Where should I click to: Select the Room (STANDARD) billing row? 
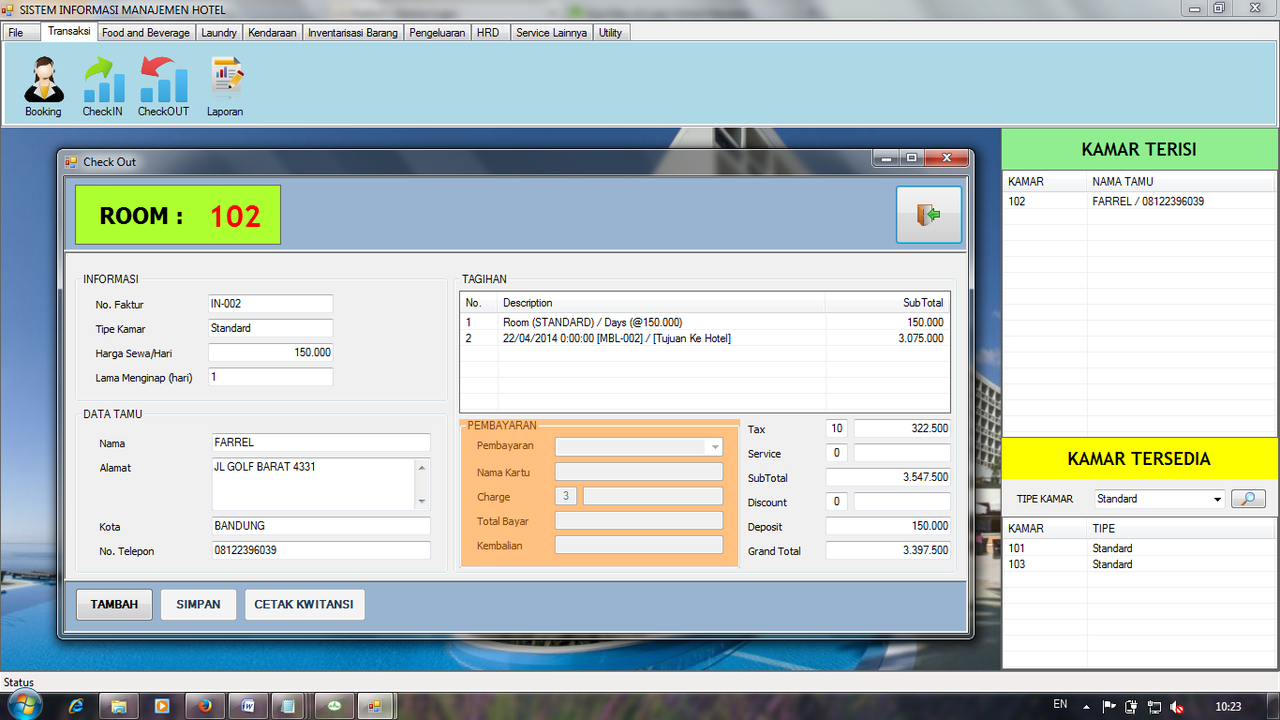704,322
